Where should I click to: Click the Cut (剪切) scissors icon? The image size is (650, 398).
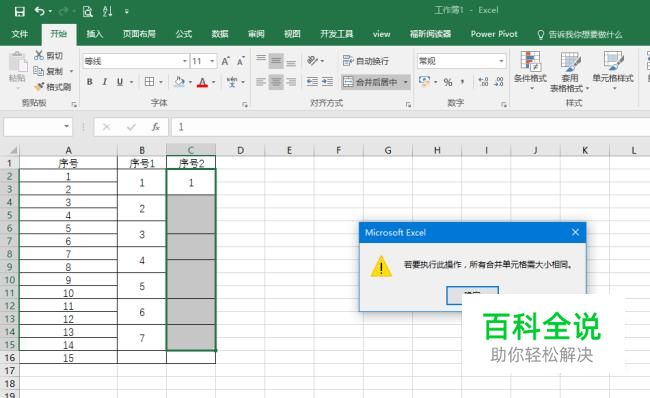click(x=39, y=55)
